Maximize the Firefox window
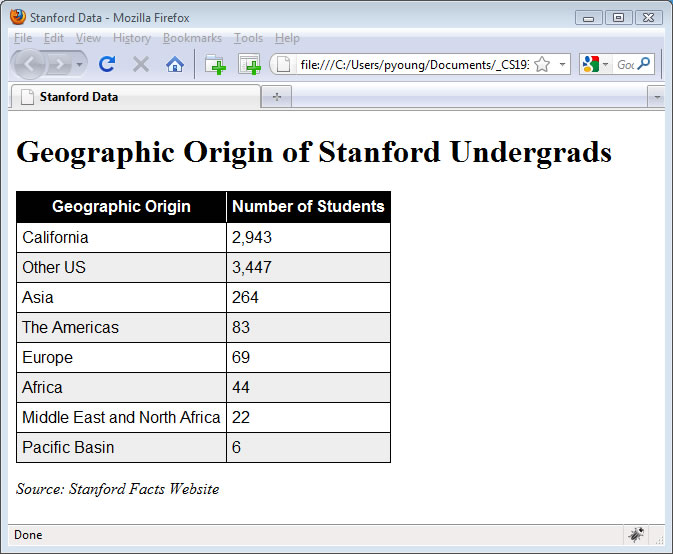This screenshot has width=673, height=554. tap(618, 18)
